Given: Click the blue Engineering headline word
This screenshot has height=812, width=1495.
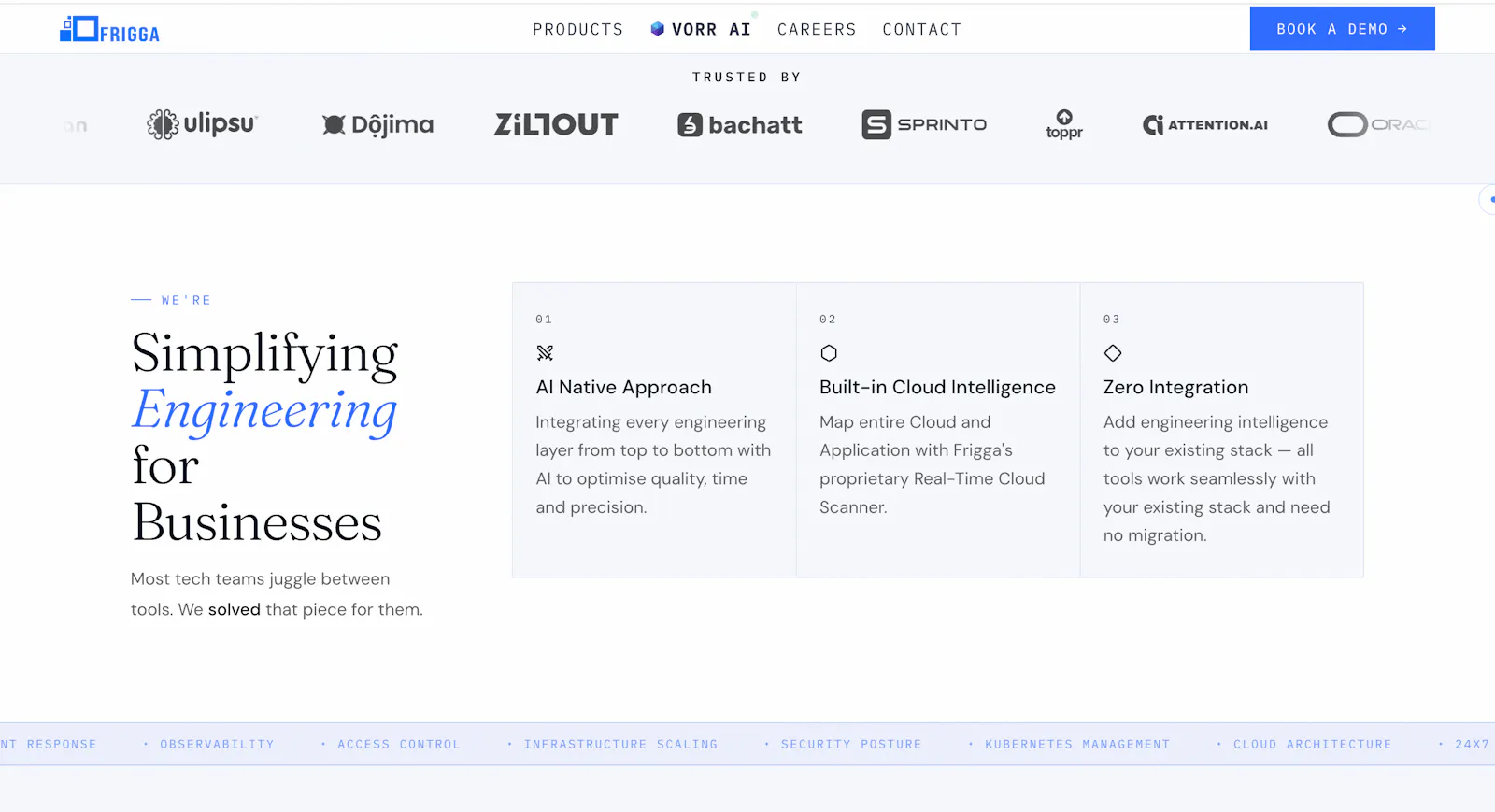Looking at the screenshot, I should pos(264,411).
